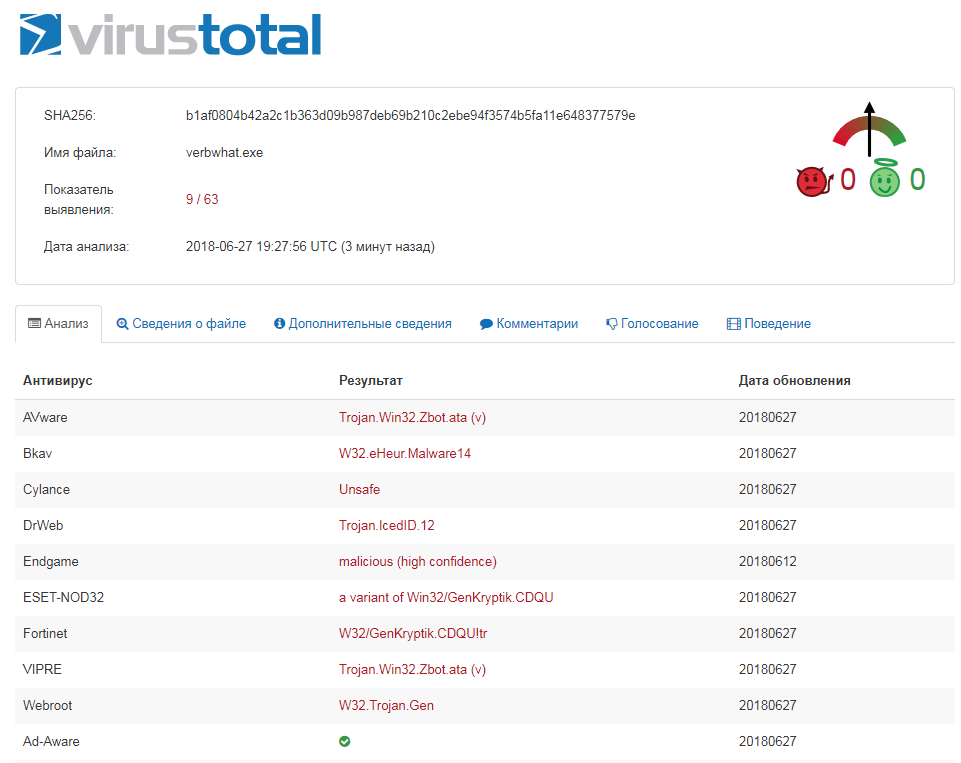The width and height of the screenshot is (961, 763).
Task: Click the green harmless vote count
Action: click(917, 180)
